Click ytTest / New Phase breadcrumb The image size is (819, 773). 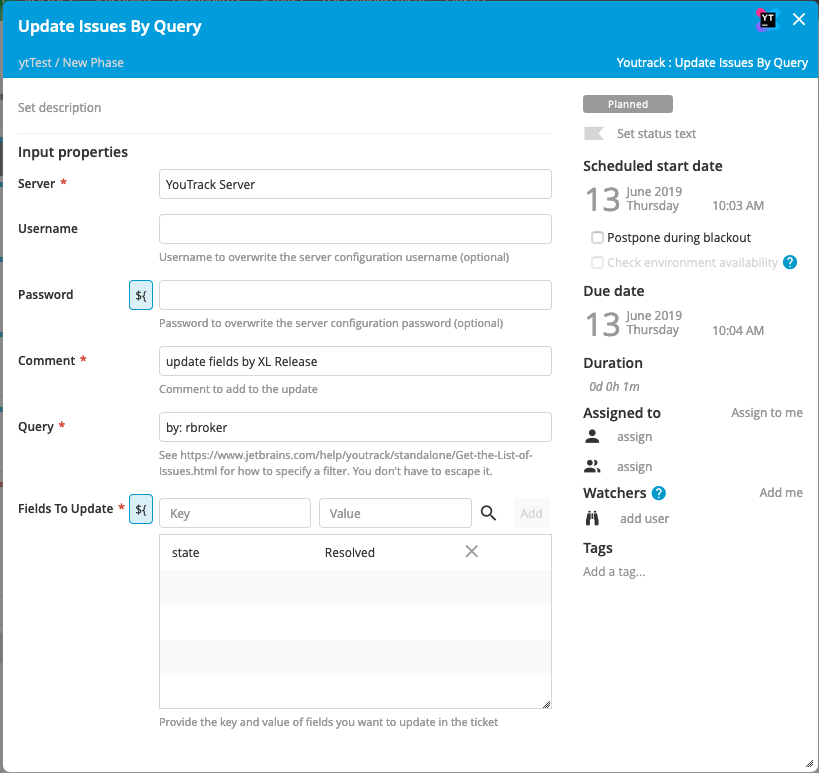tap(71, 63)
